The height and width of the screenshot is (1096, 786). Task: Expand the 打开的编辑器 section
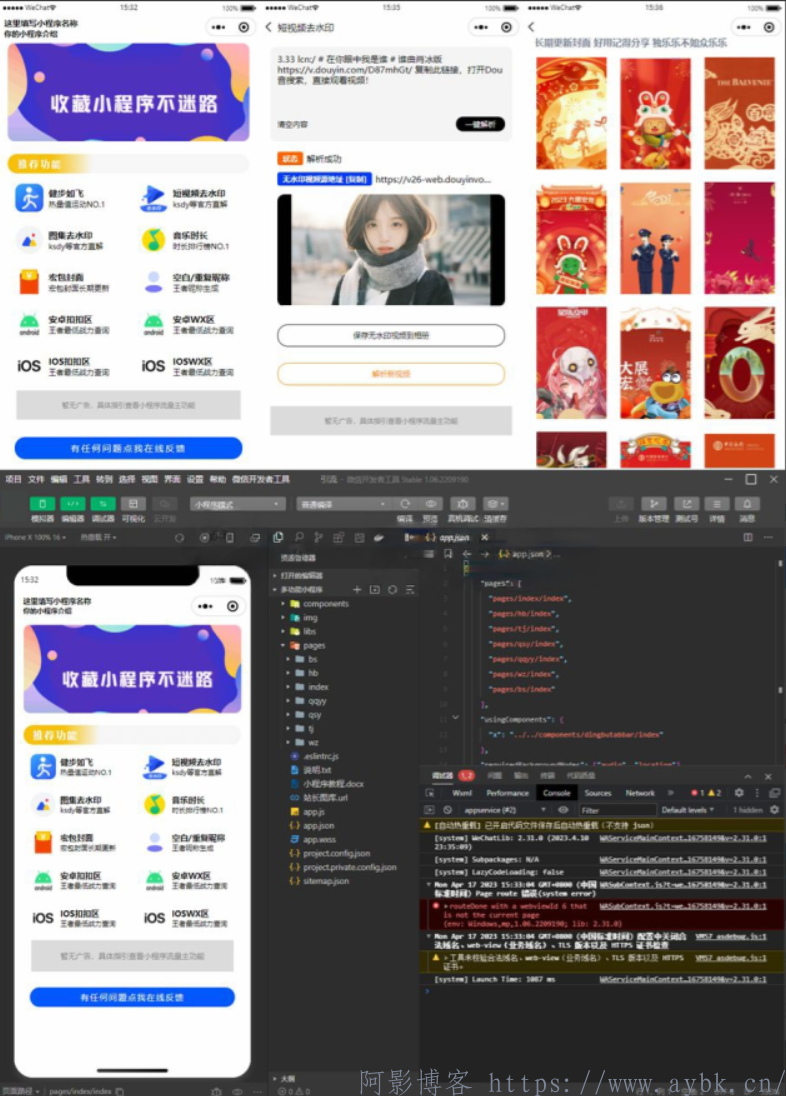pos(301,576)
